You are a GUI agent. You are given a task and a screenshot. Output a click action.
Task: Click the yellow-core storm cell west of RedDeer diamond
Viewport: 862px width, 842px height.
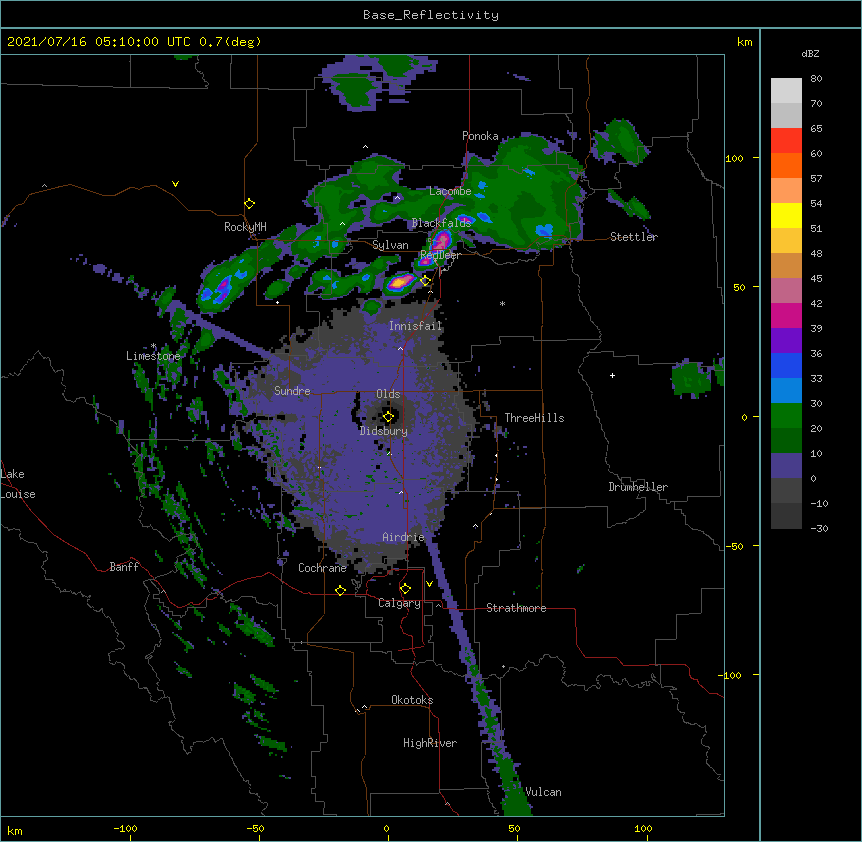tap(401, 282)
